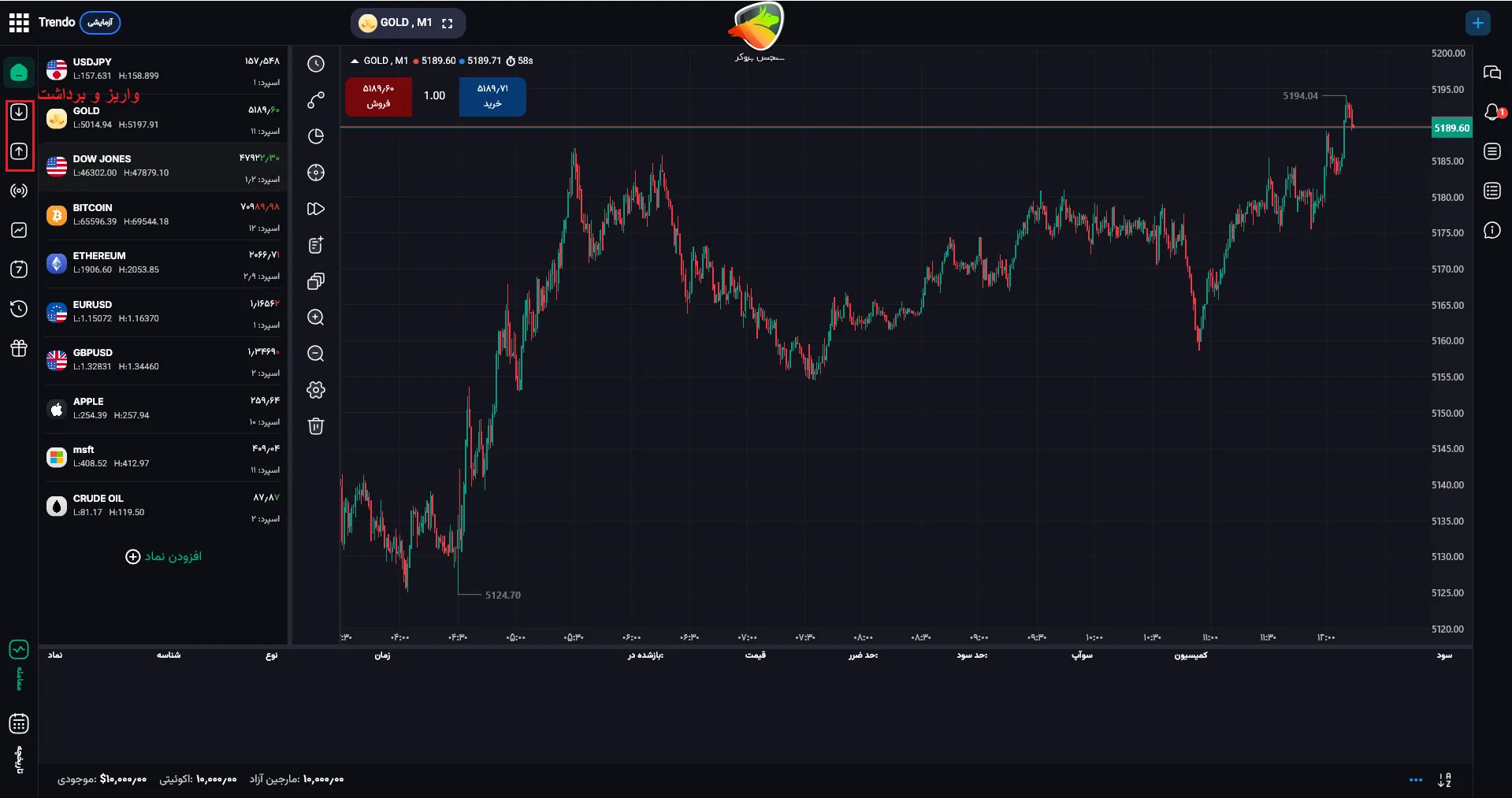Select ETHEREUM in the watchlist
This screenshot has height=798, width=1512.
point(163,264)
